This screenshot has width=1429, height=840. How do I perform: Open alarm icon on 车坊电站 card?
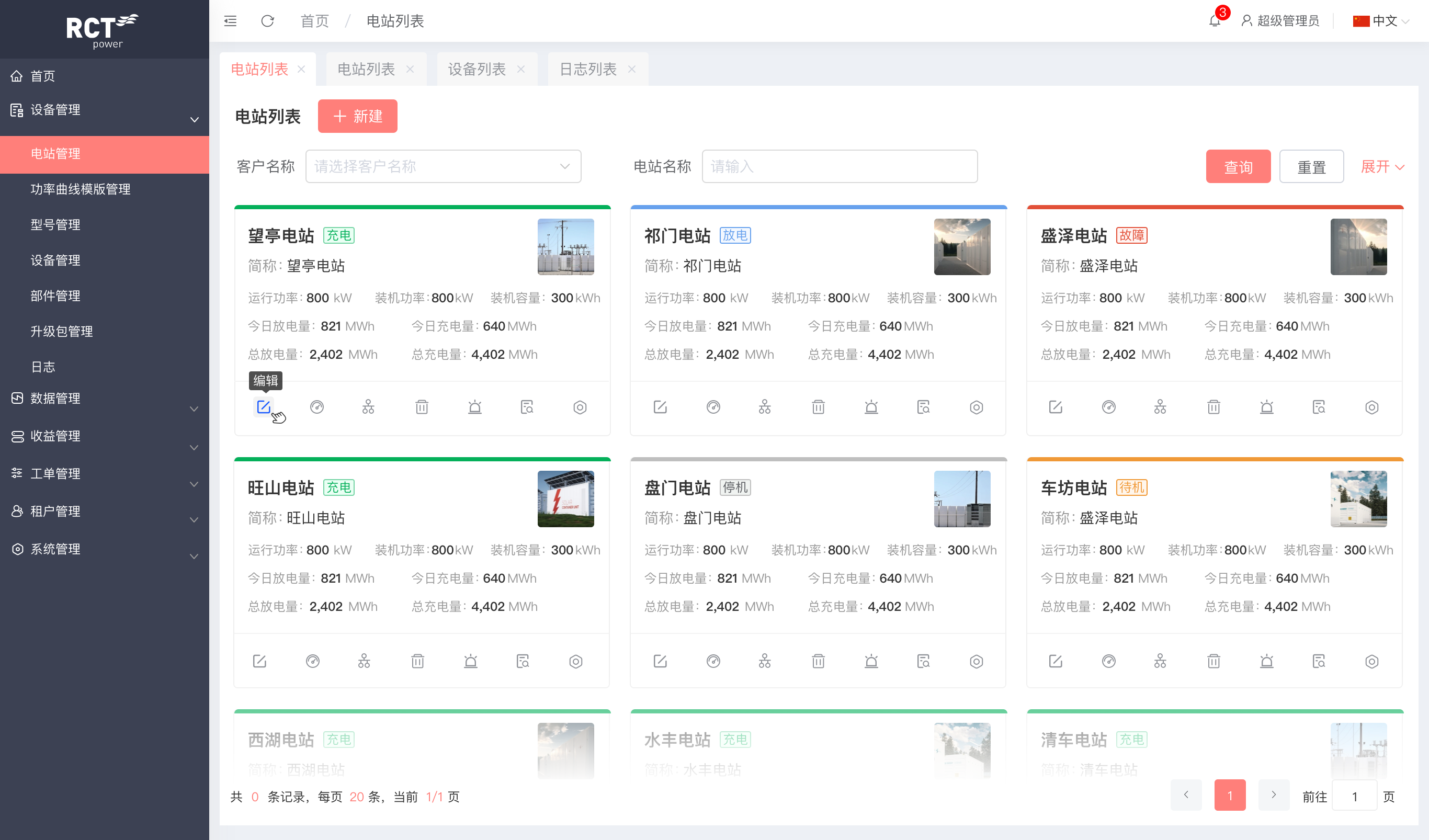pyautogui.click(x=1267, y=661)
